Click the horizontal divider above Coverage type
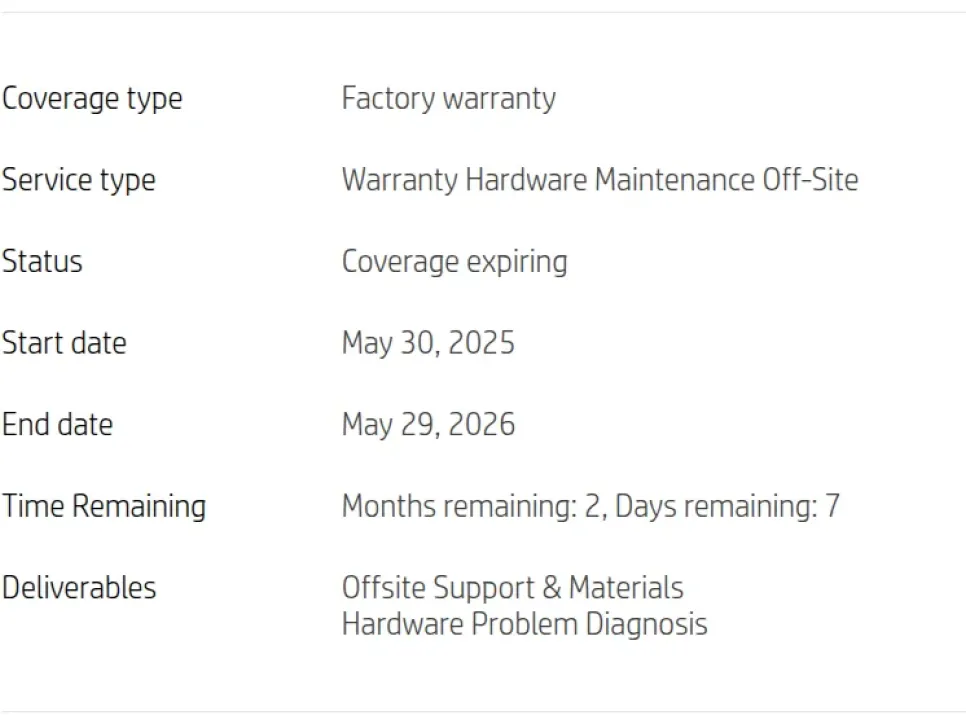This screenshot has width=966, height=724. click(x=483, y=12)
